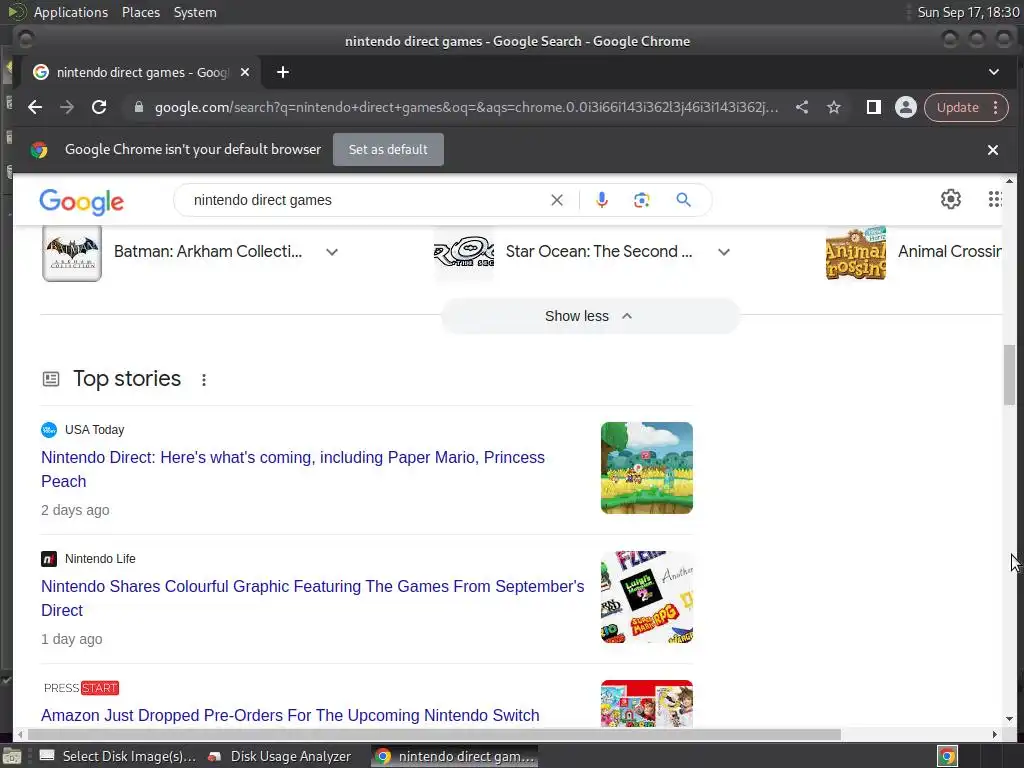Share this page icon

(x=802, y=107)
